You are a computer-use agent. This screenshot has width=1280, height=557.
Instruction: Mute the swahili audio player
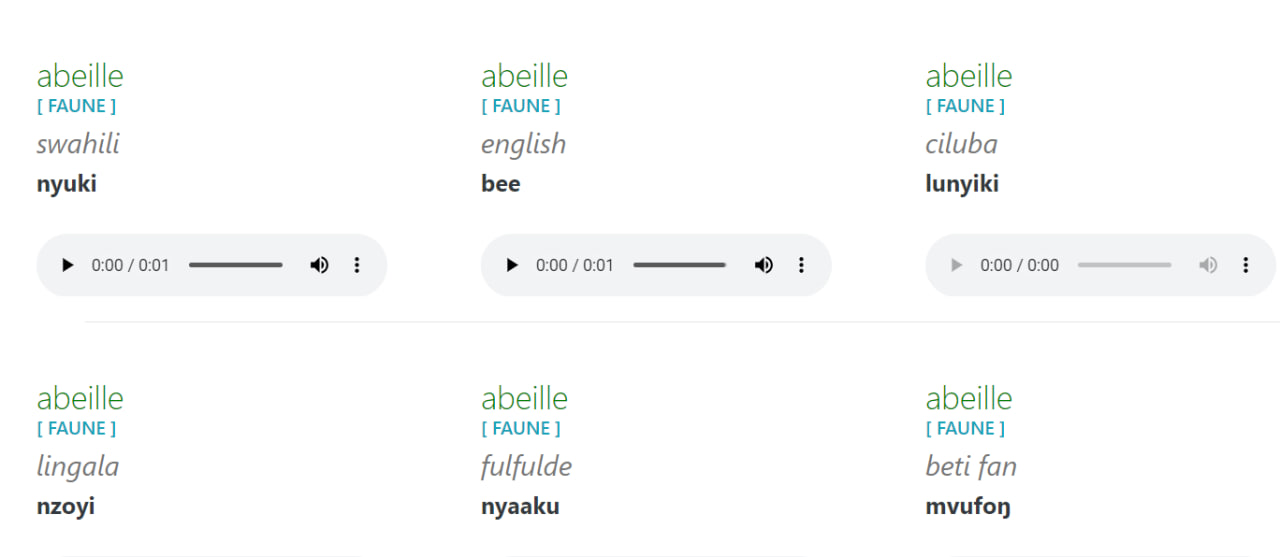(319, 265)
